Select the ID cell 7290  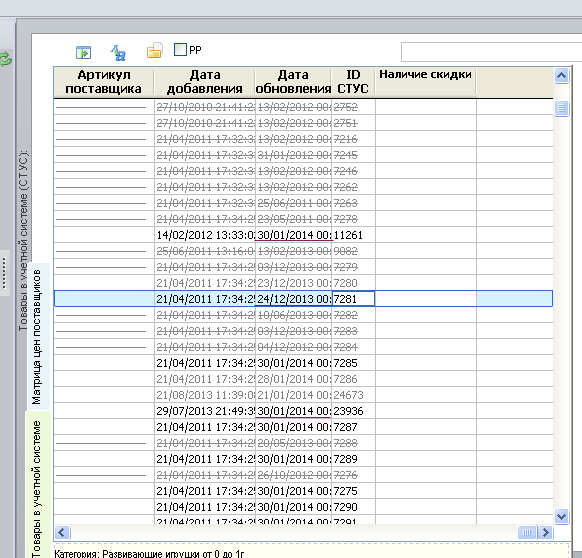[353, 507]
